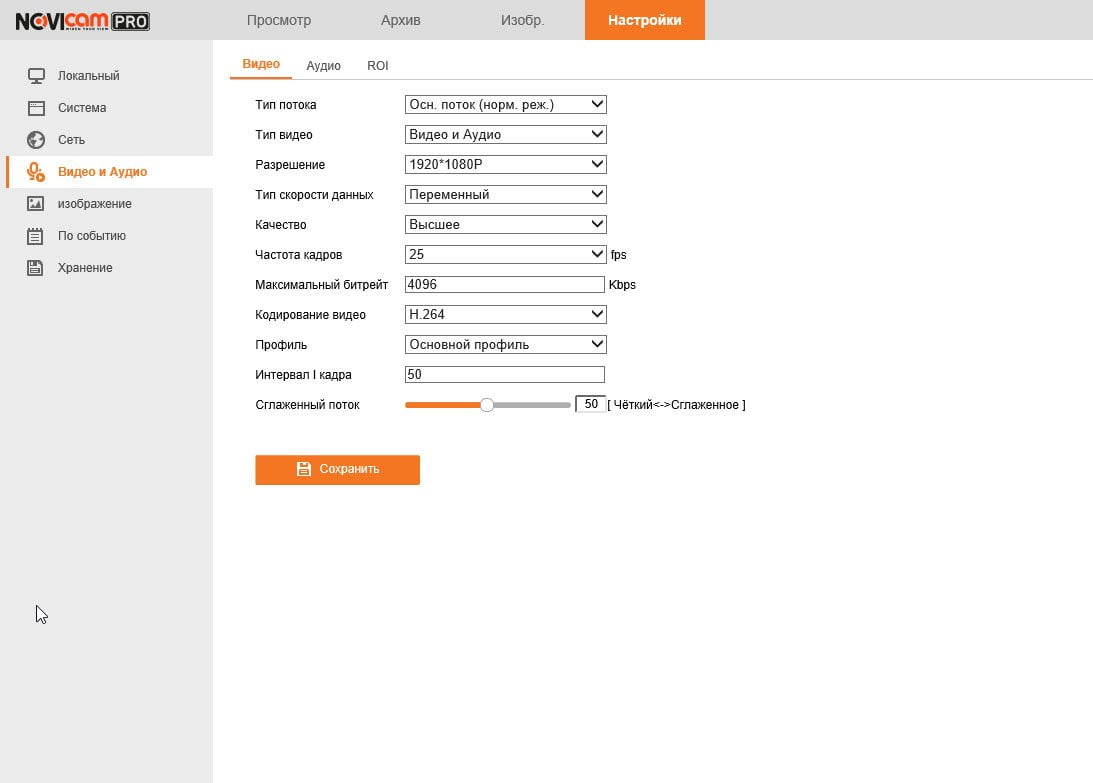Image resolution: width=1093 pixels, height=783 pixels.
Task: Click the Максимальный битрейт label
Action: tap(321, 285)
